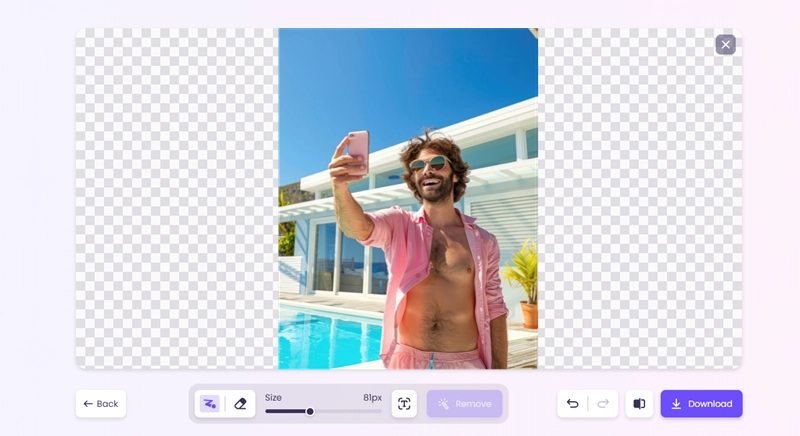The image size is (800, 436).
Task: Click the selfie photo on the canvas
Action: click(408, 198)
